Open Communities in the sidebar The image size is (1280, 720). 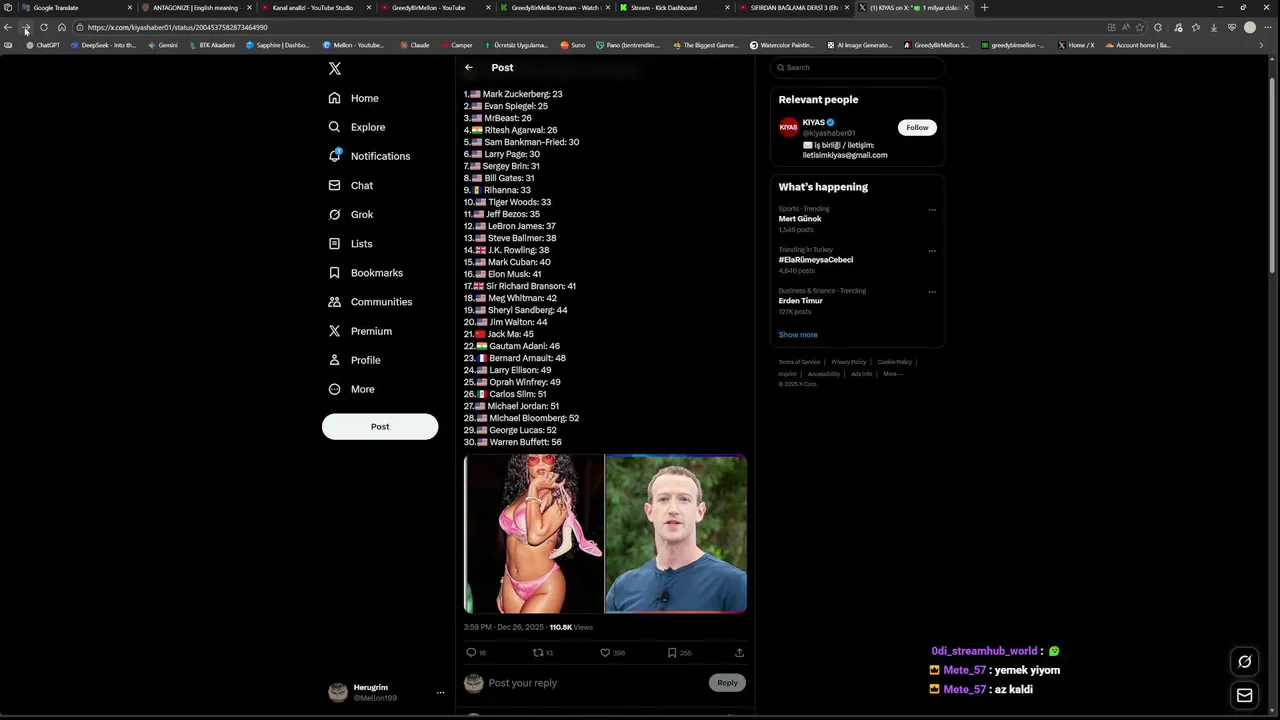pyautogui.click(x=370, y=301)
